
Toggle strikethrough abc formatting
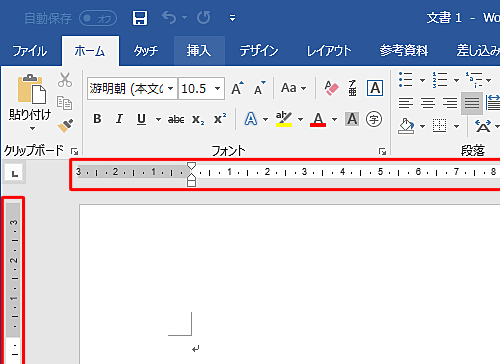click(176, 119)
